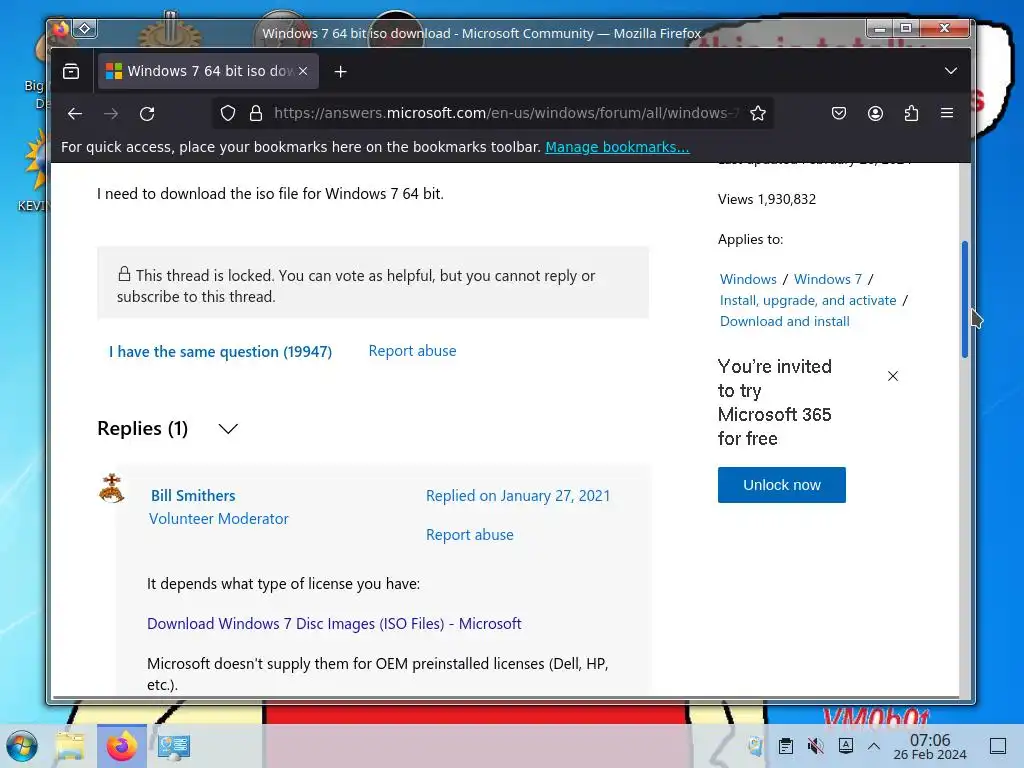1024x768 pixels.
Task: Bookmark this page with star icon
Action: coord(758,114)
